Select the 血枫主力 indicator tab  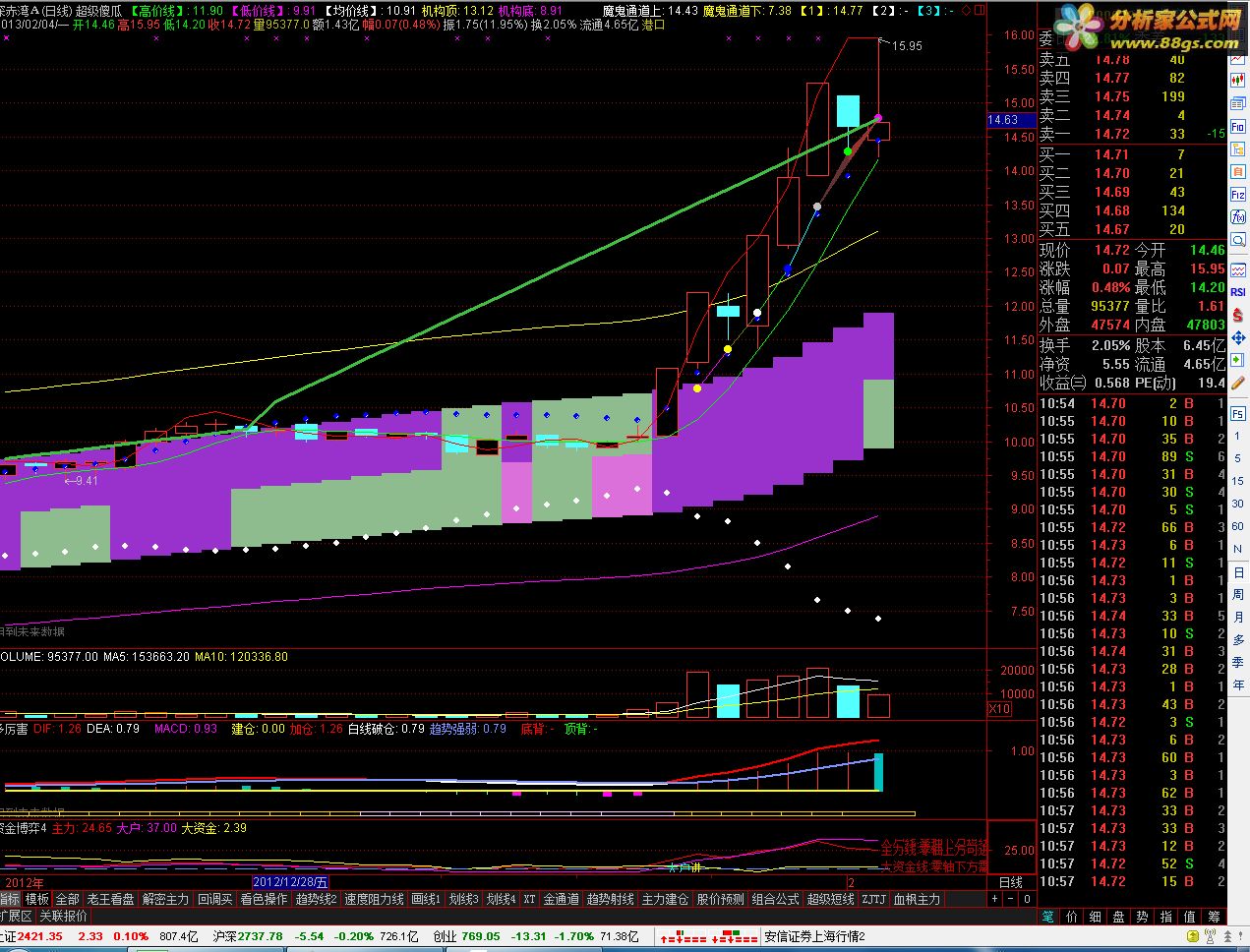(917, 899)
